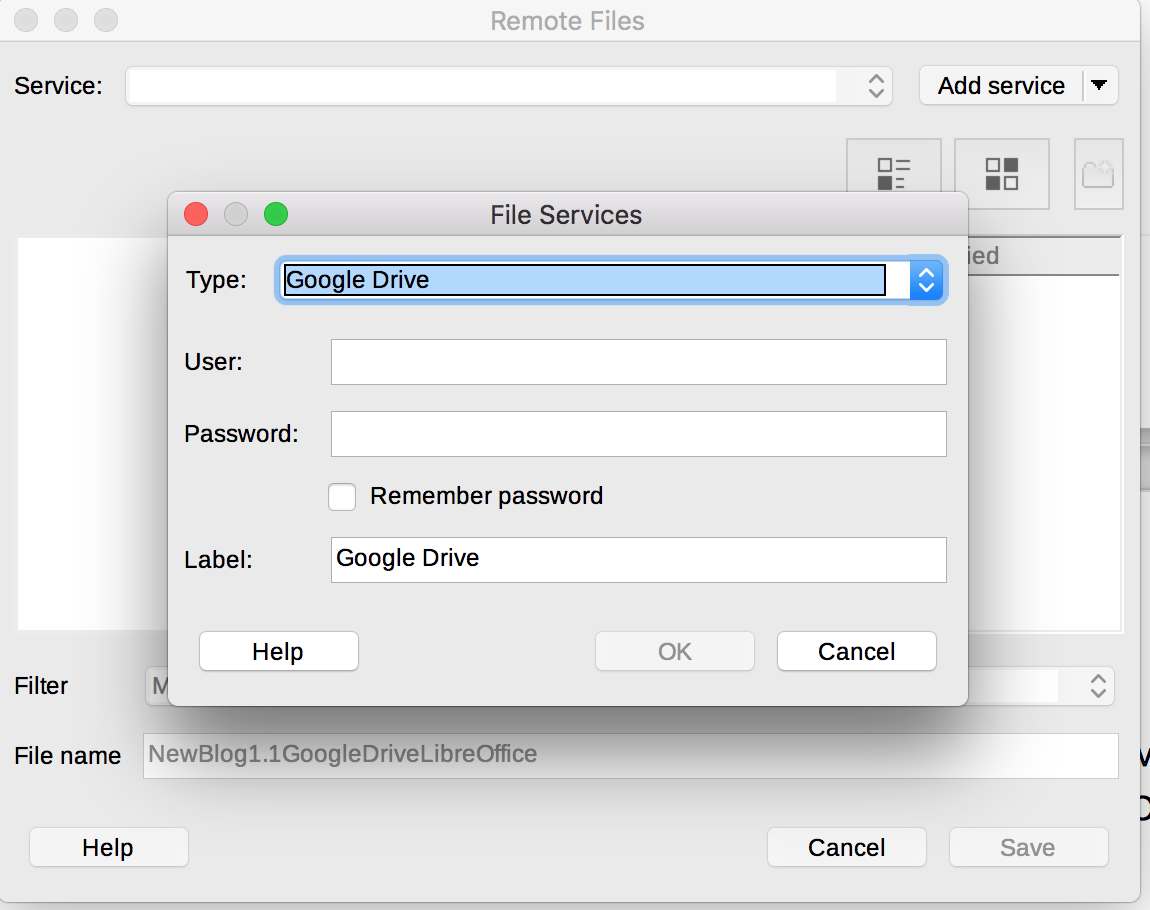Select the Label field showing Google Drive

click(x=638, y=560)
